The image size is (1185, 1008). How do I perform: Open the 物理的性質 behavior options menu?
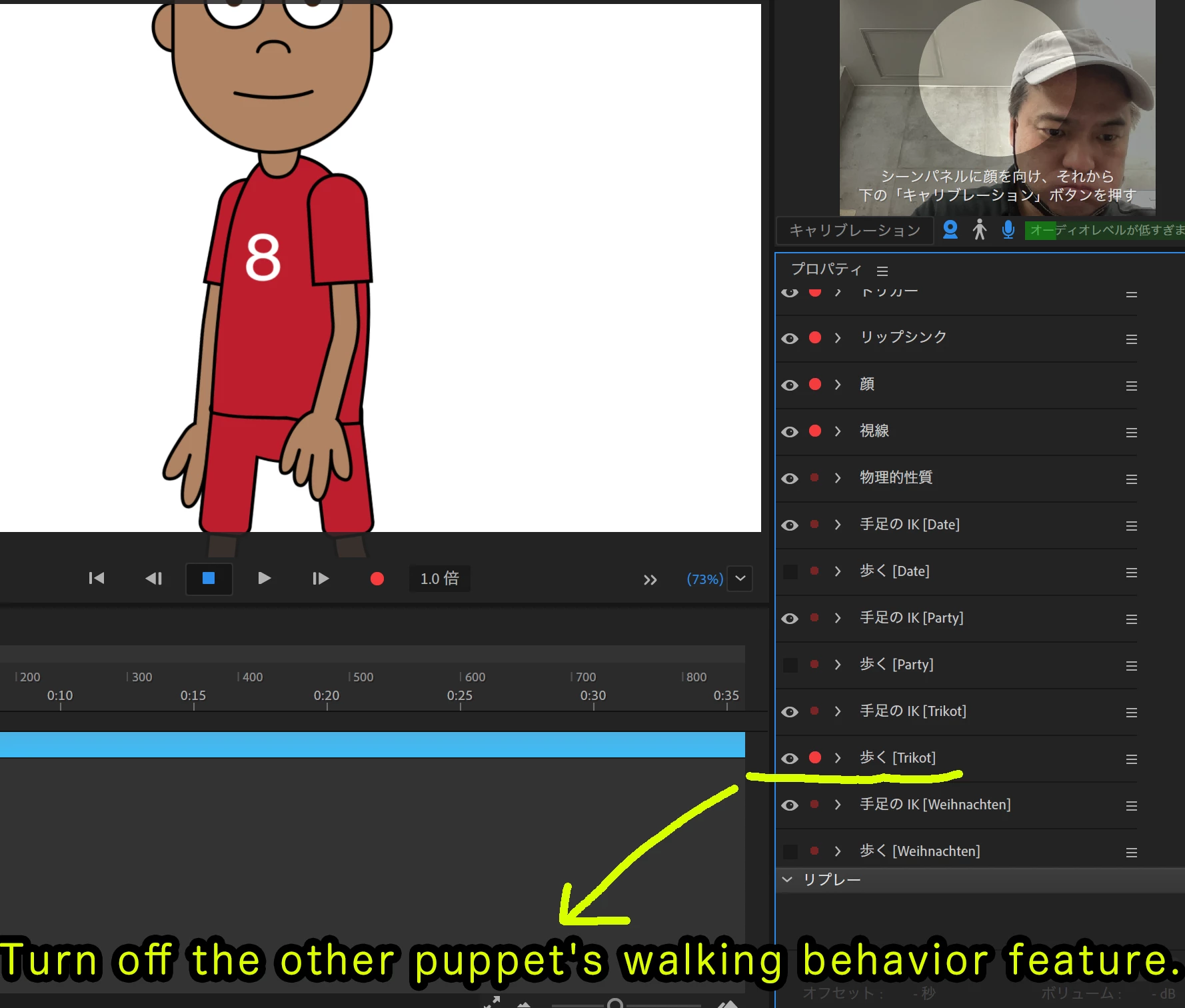(x=1131, y=479)
